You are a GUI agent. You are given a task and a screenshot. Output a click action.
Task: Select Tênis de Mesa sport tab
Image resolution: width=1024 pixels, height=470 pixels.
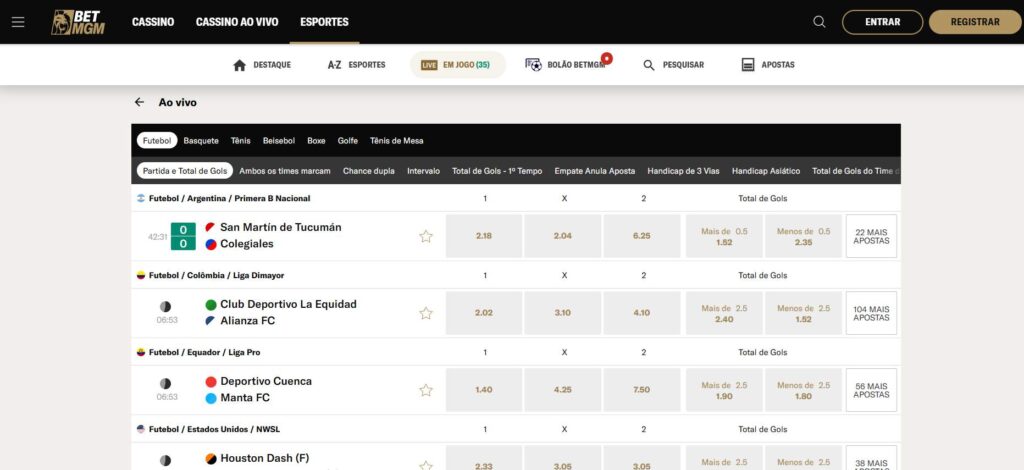[x=396, y=140]
